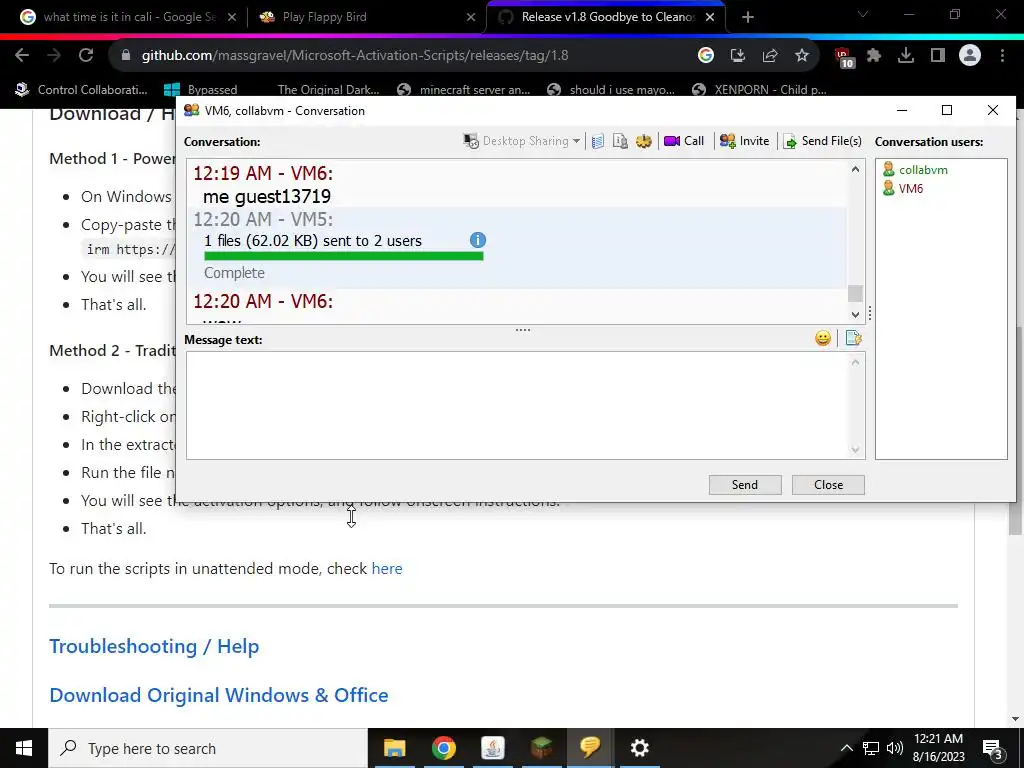Screen dimensions: 1024x768
Task: Open the paint palette whiteboard icon
Action: 644,141
